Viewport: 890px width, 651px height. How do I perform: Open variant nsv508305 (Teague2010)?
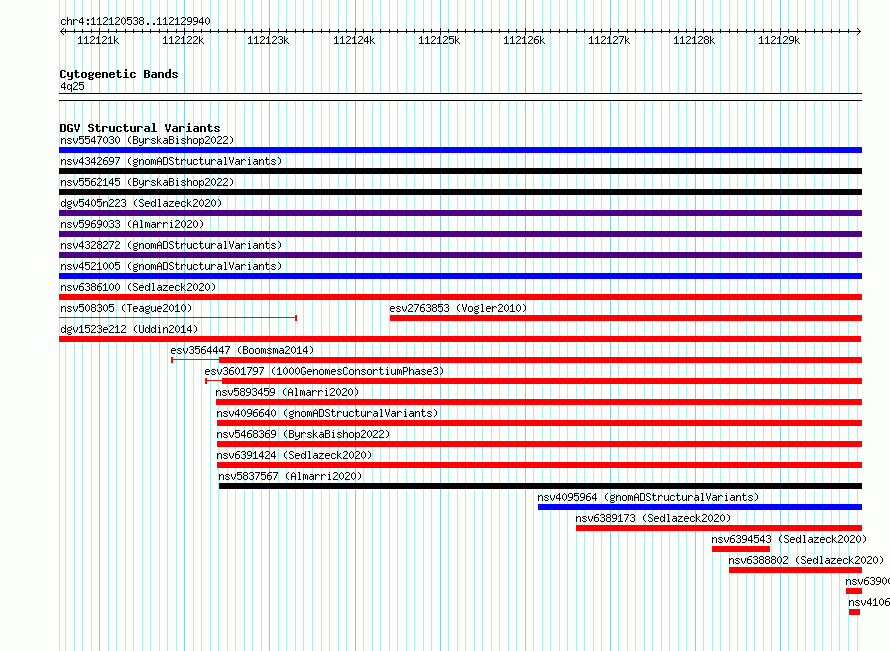click(x=126, y=308)
